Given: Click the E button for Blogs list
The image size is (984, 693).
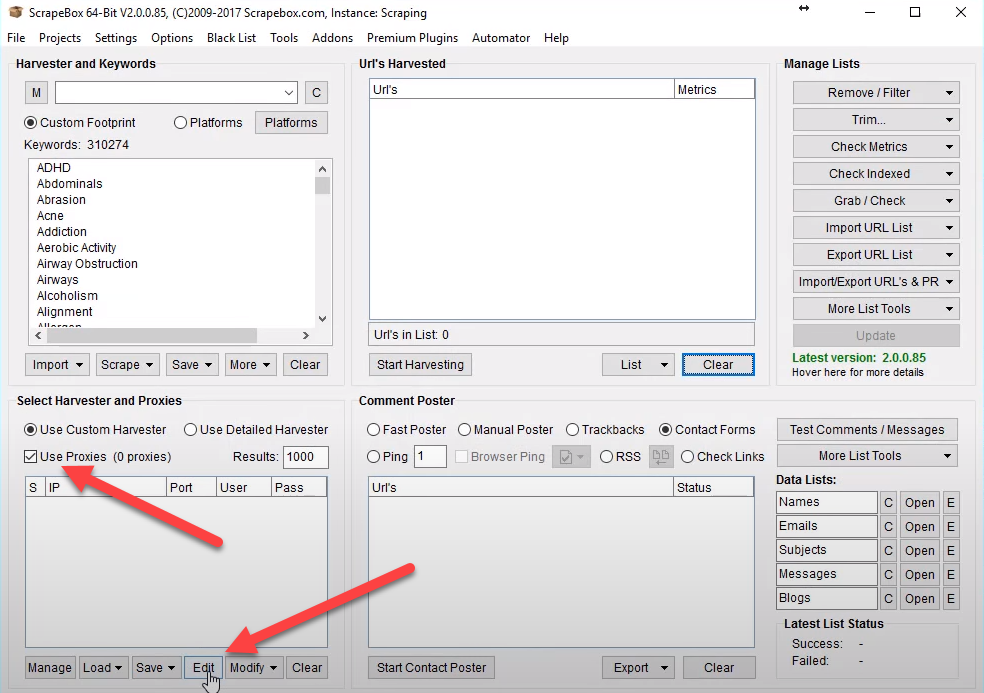Looking at the screenshot, I should coord(950,599).
